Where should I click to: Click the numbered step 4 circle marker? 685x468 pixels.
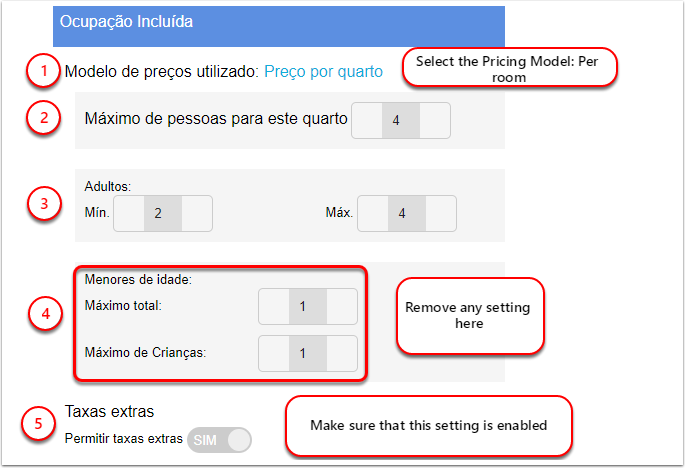(41, 313)
